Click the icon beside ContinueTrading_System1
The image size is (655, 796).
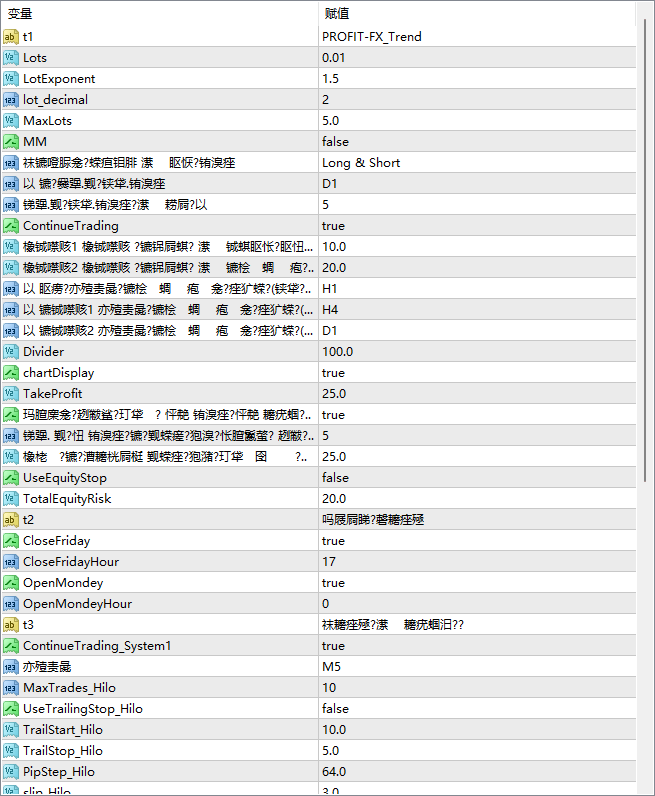point(11,646)
